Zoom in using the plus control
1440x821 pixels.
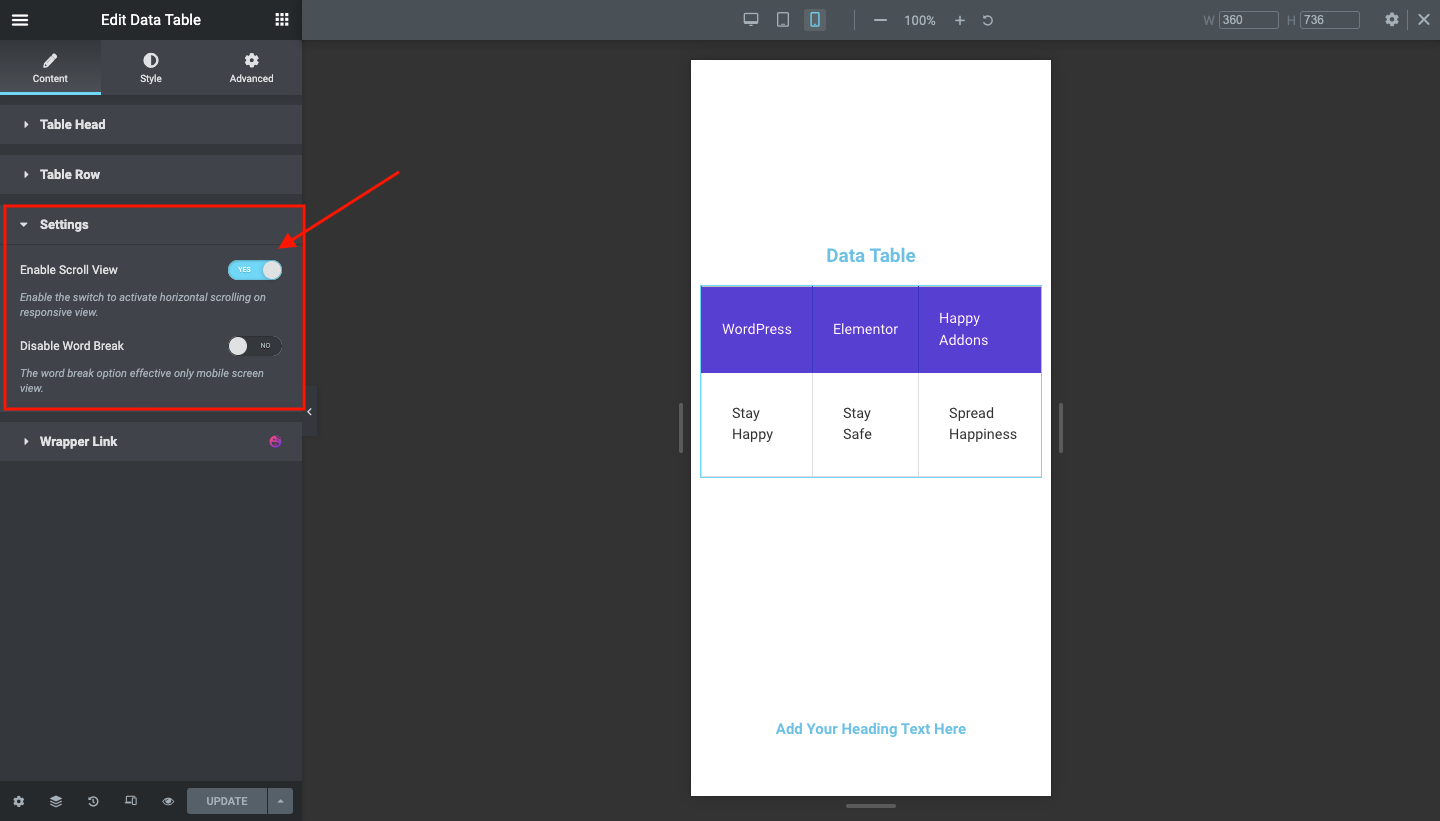pyautogui.click(x=959, y=19)
